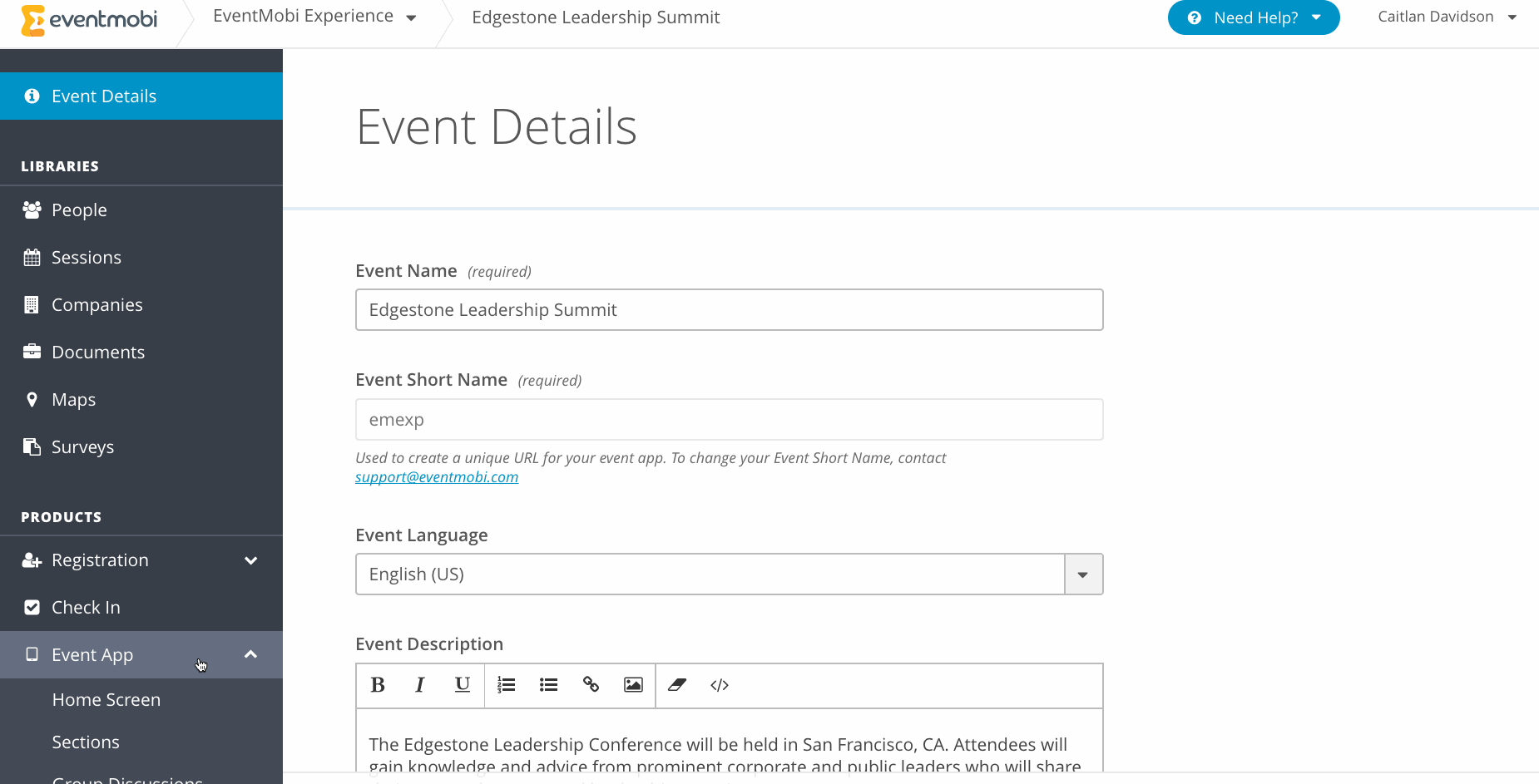Click into the Event Name field
The image size is (1539, 784).
tap(730, 310)
